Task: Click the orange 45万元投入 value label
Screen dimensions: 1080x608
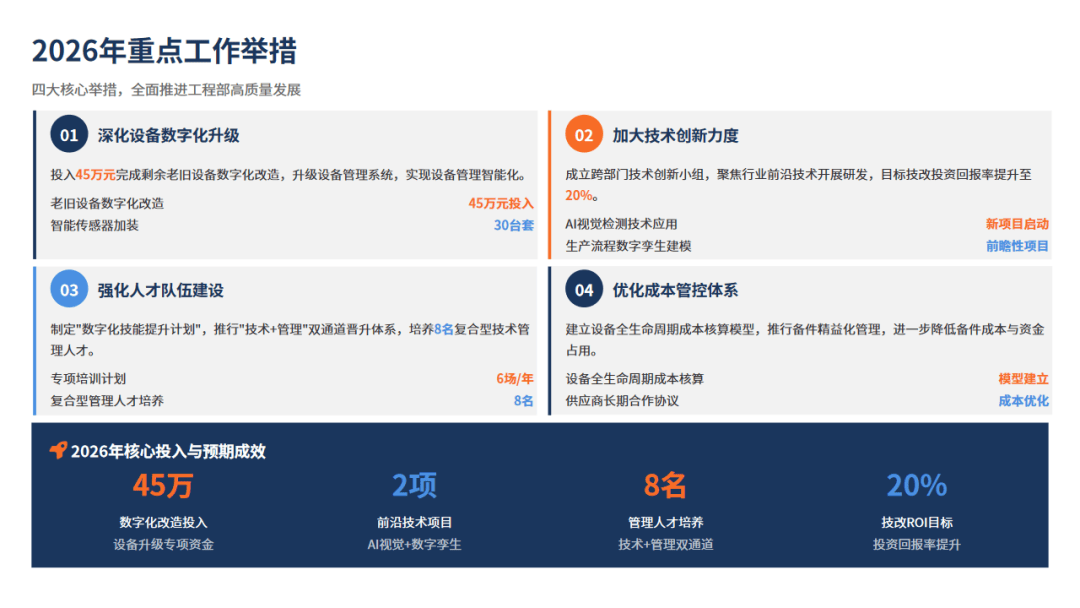Action: pyautogui.click(x=501, y=203)
